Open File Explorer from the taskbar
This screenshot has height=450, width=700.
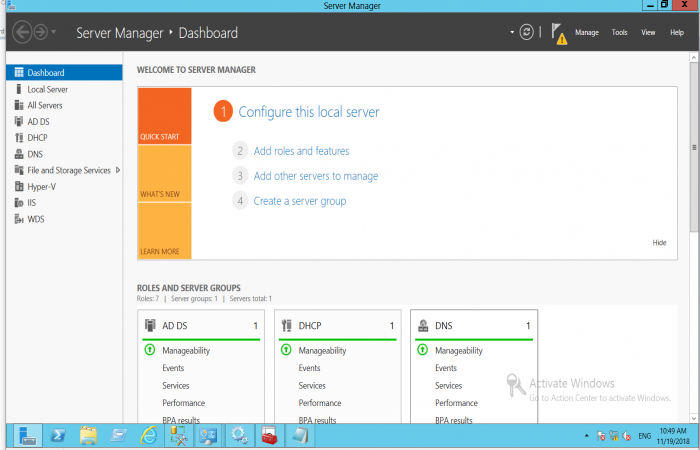(88, 436)
